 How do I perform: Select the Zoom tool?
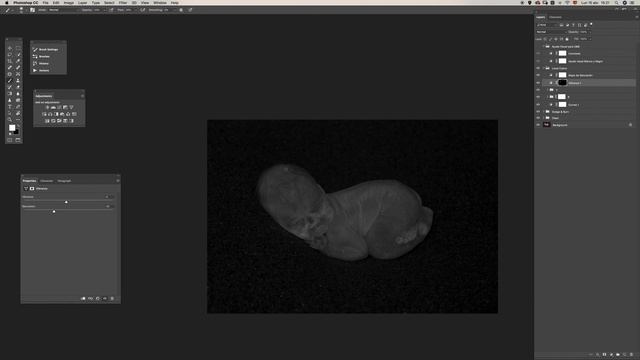pyautogui.click(x=10, y=119)
